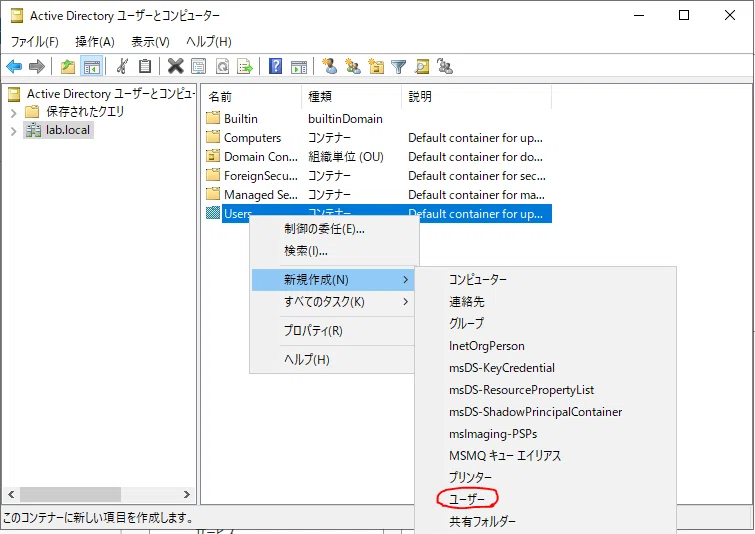Click the tree scrollbar left arrow
The image size is (755, 534).
click(x=11, y=495)
